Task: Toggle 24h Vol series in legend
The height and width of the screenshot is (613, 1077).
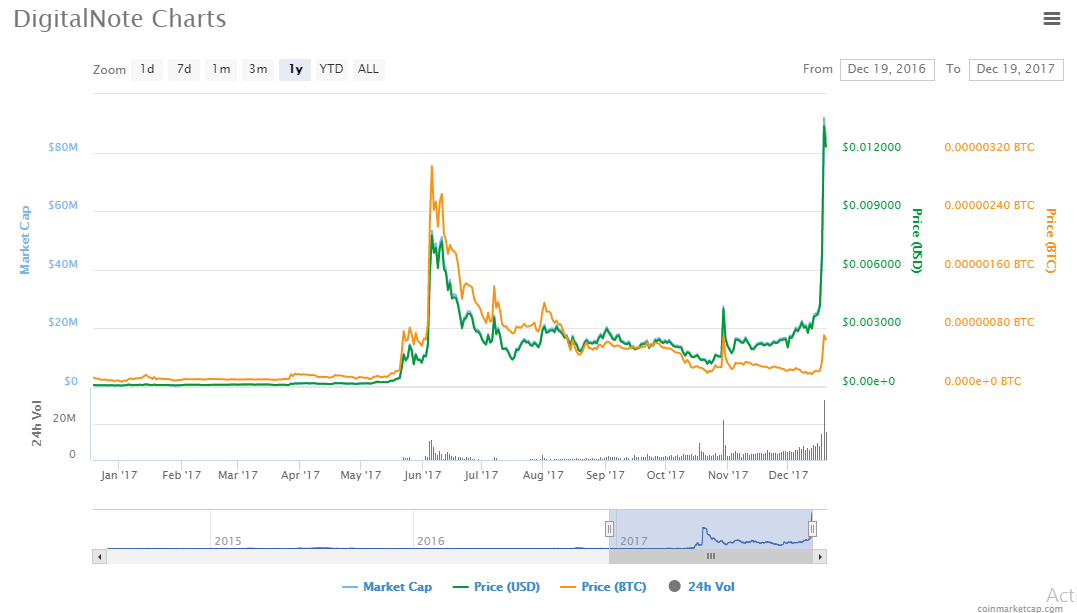Action: 701,587
